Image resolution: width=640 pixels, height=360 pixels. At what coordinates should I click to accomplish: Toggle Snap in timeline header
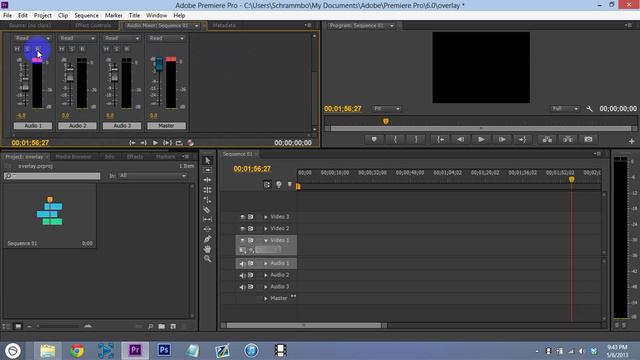tap(267, 184)
